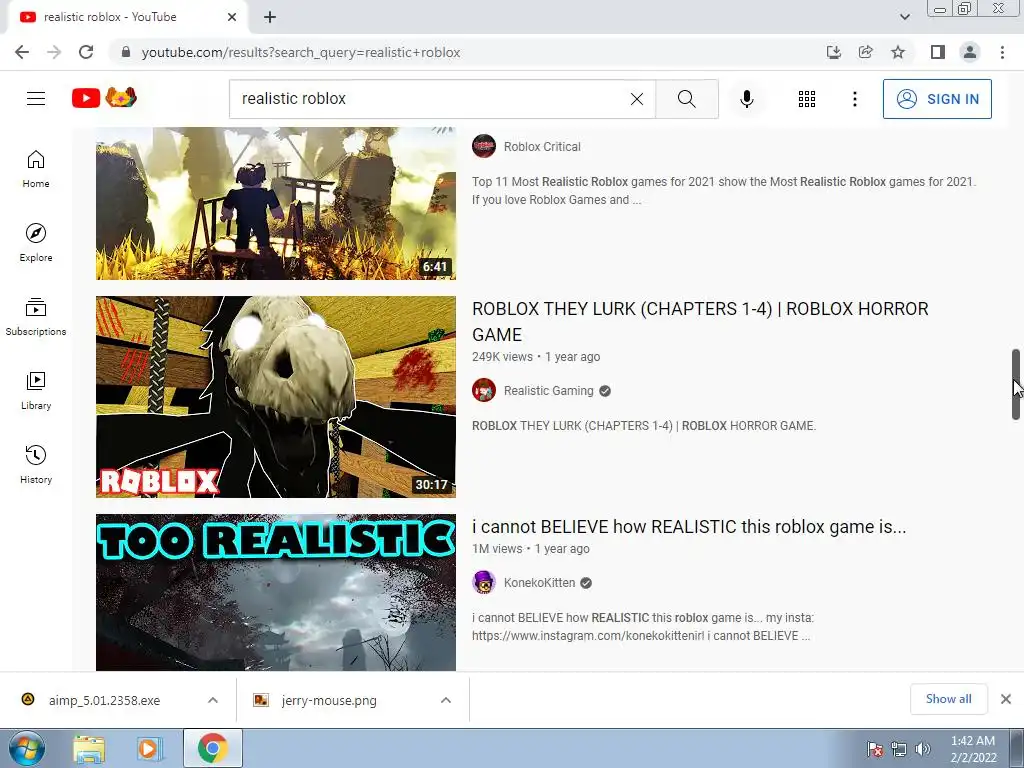Open the tab search dropdown arrow
Screen dimensions: 1024x768
[904, 17]
